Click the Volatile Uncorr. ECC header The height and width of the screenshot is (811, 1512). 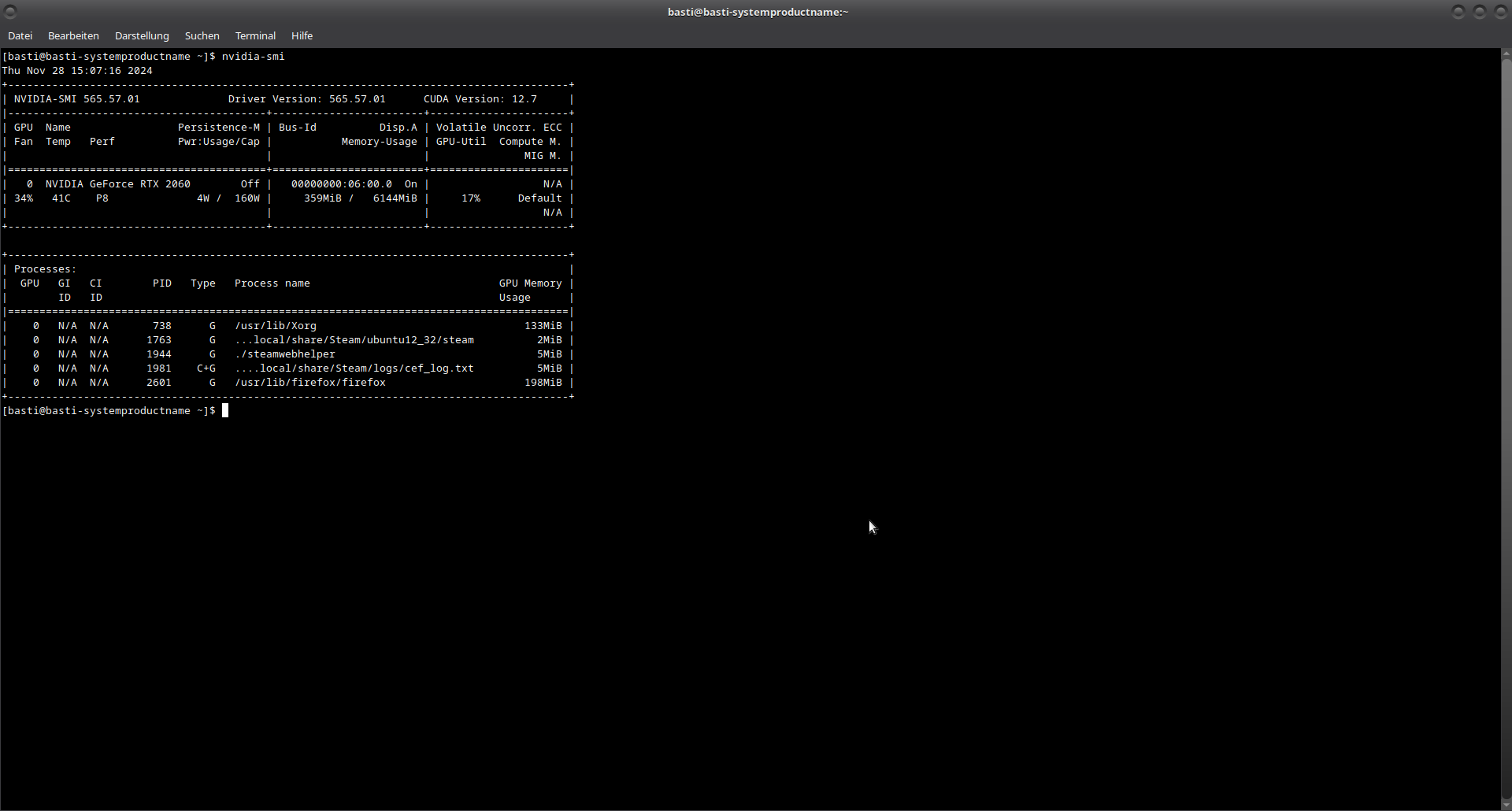(x=499, y=128)
